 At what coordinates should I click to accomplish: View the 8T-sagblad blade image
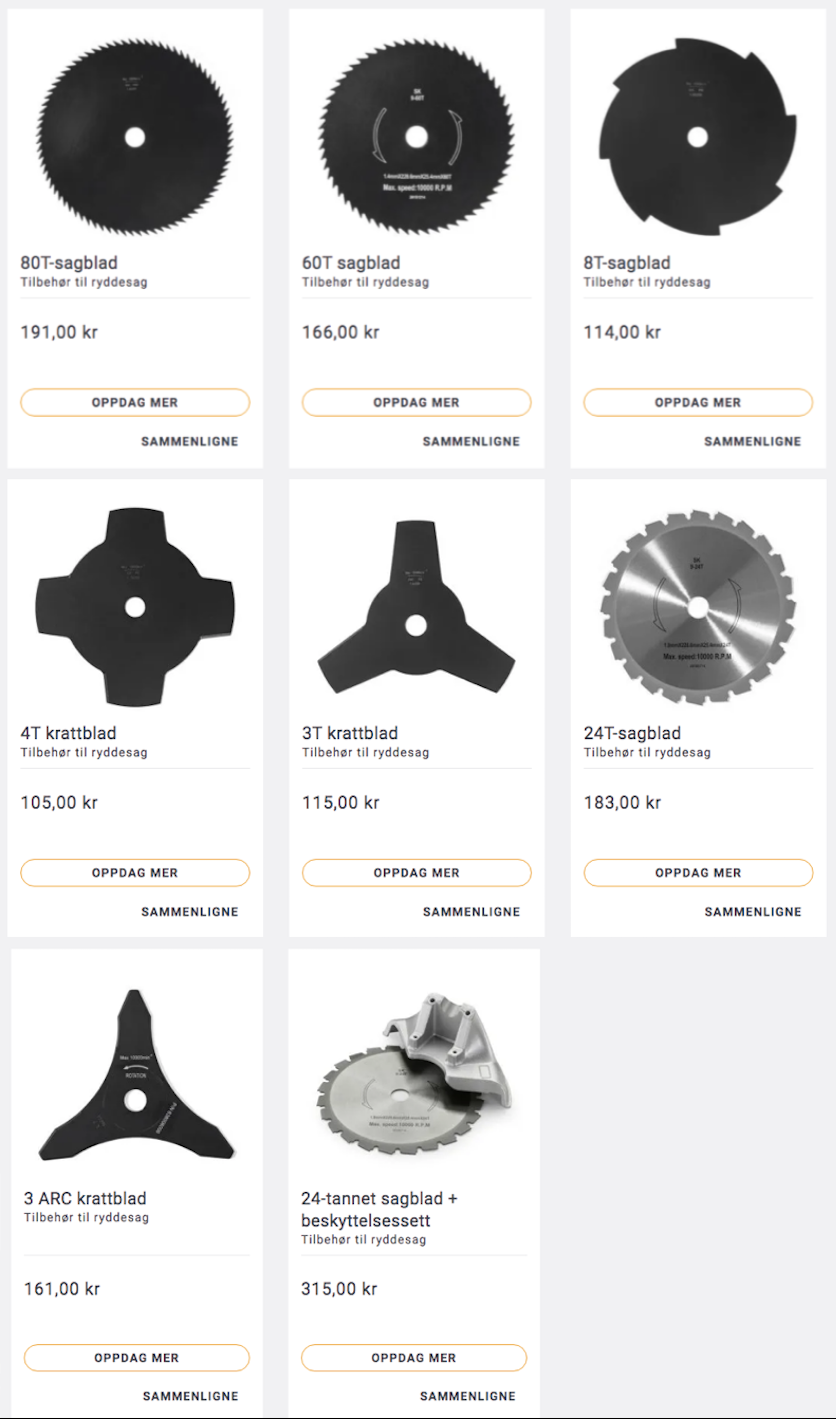698,136
